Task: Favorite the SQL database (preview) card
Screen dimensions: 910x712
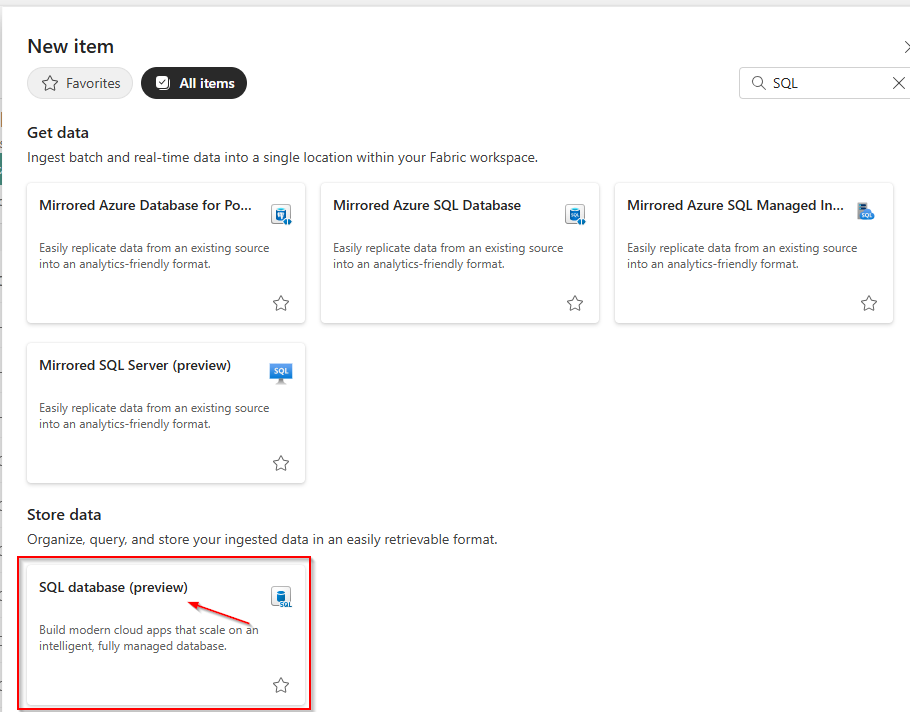Action: 281,685
